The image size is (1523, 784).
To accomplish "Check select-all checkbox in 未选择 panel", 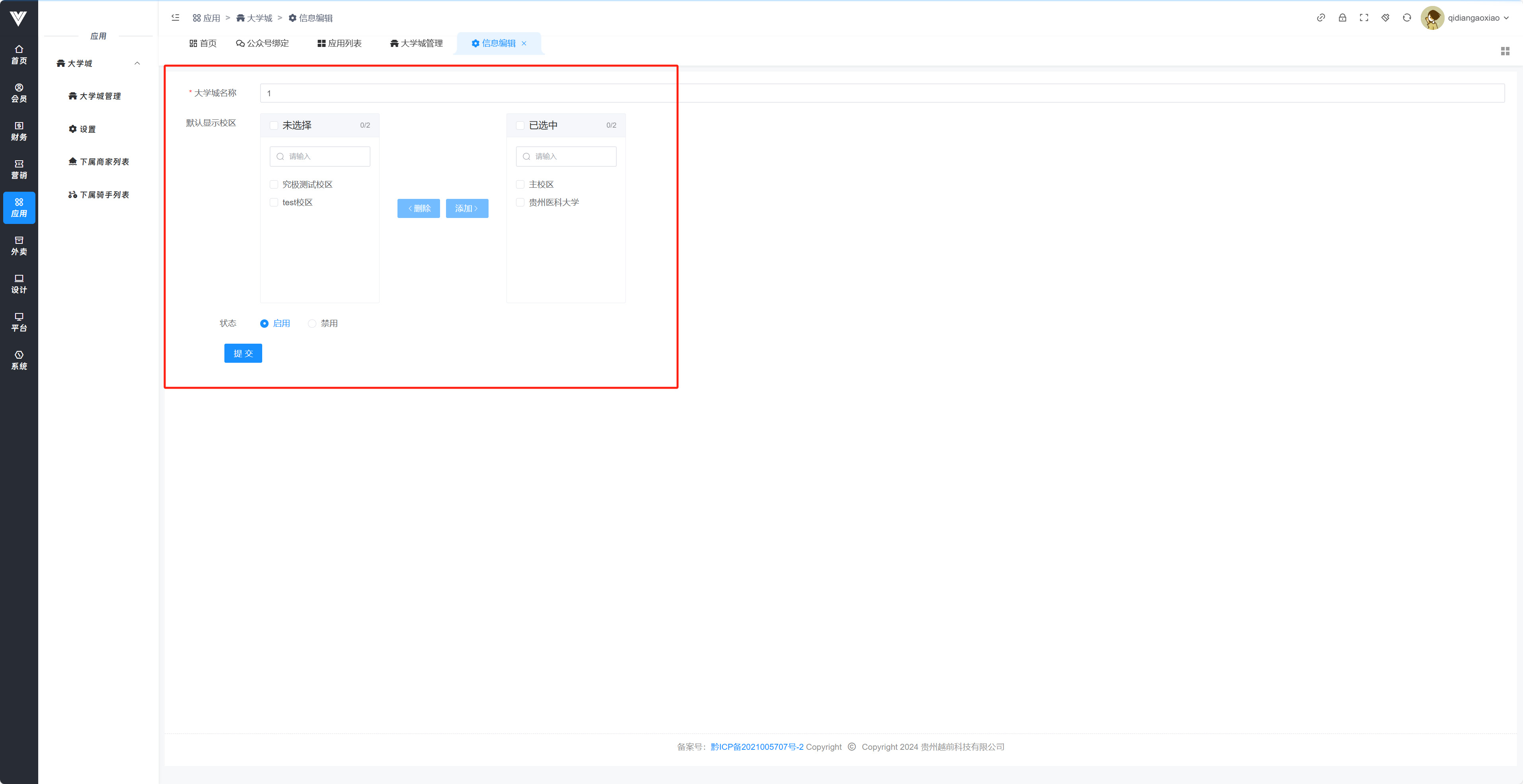I will click(x=274, y=125).
